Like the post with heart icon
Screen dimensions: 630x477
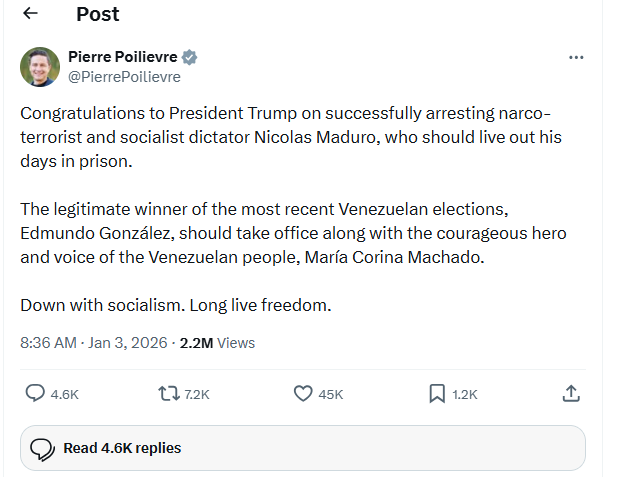[303, 393]
